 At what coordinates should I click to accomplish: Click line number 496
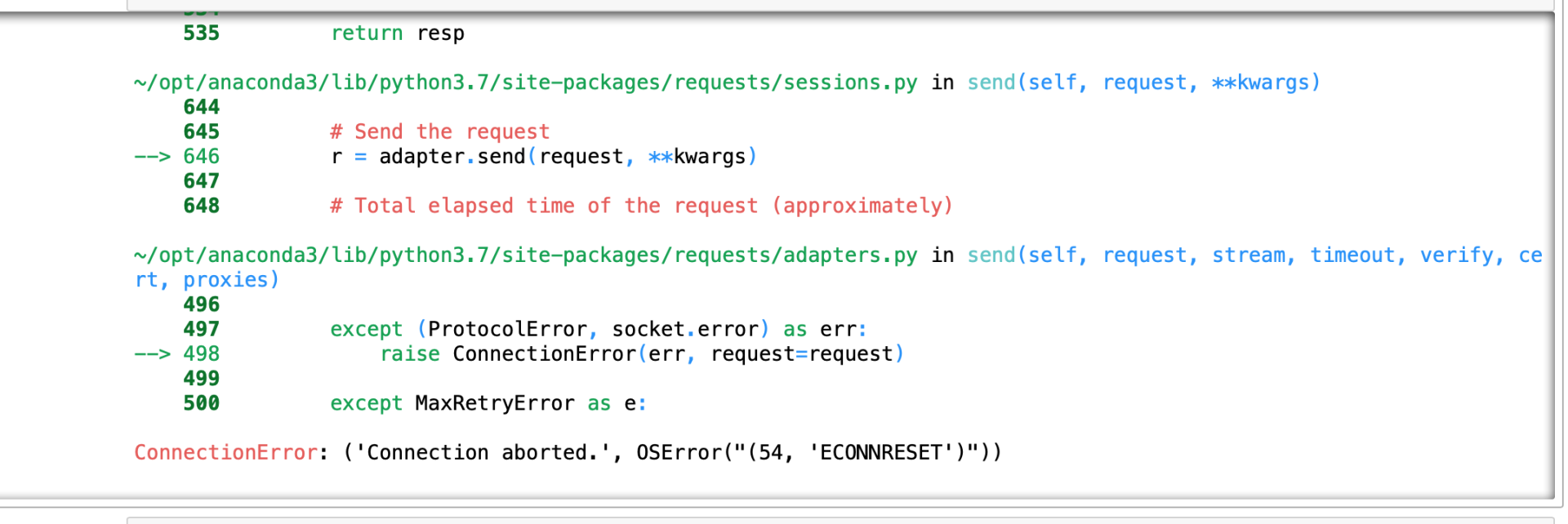coord(202,304)
